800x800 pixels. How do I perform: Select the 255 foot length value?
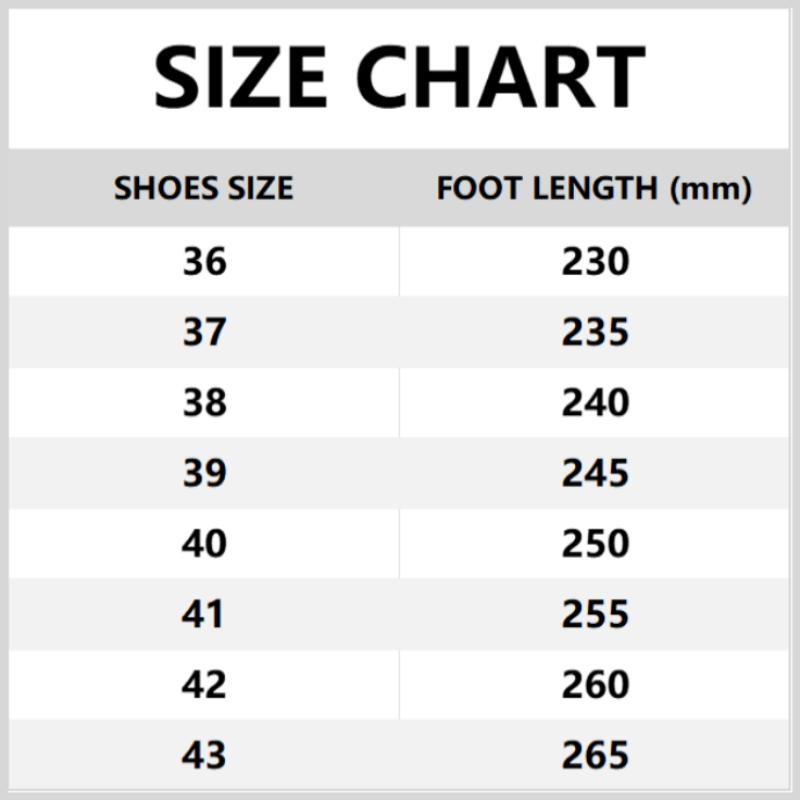(x=595, y=614)
